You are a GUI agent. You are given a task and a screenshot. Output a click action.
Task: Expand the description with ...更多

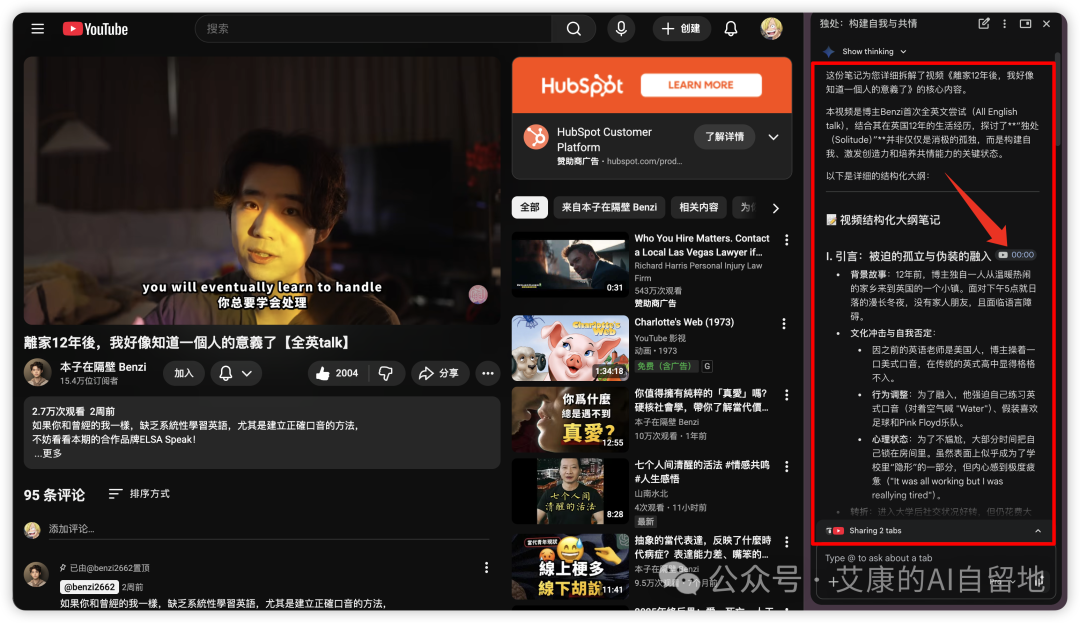point(48,454)
